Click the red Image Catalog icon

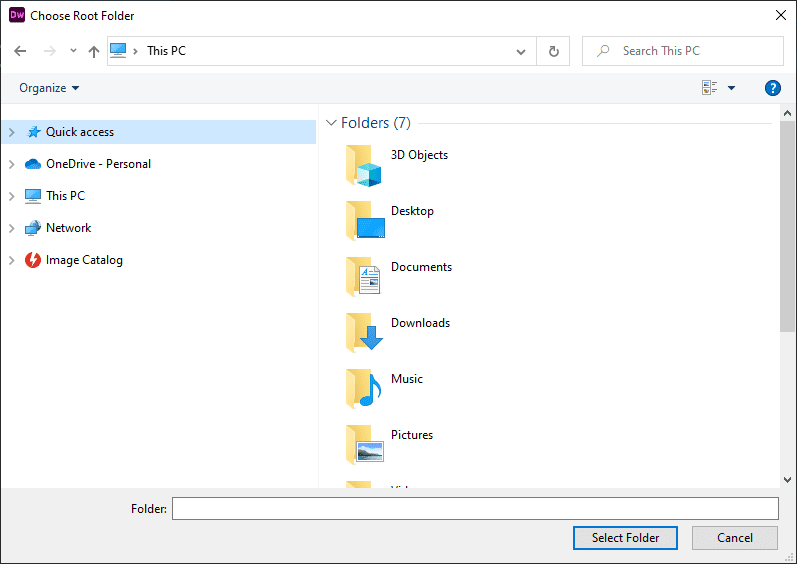33,260
